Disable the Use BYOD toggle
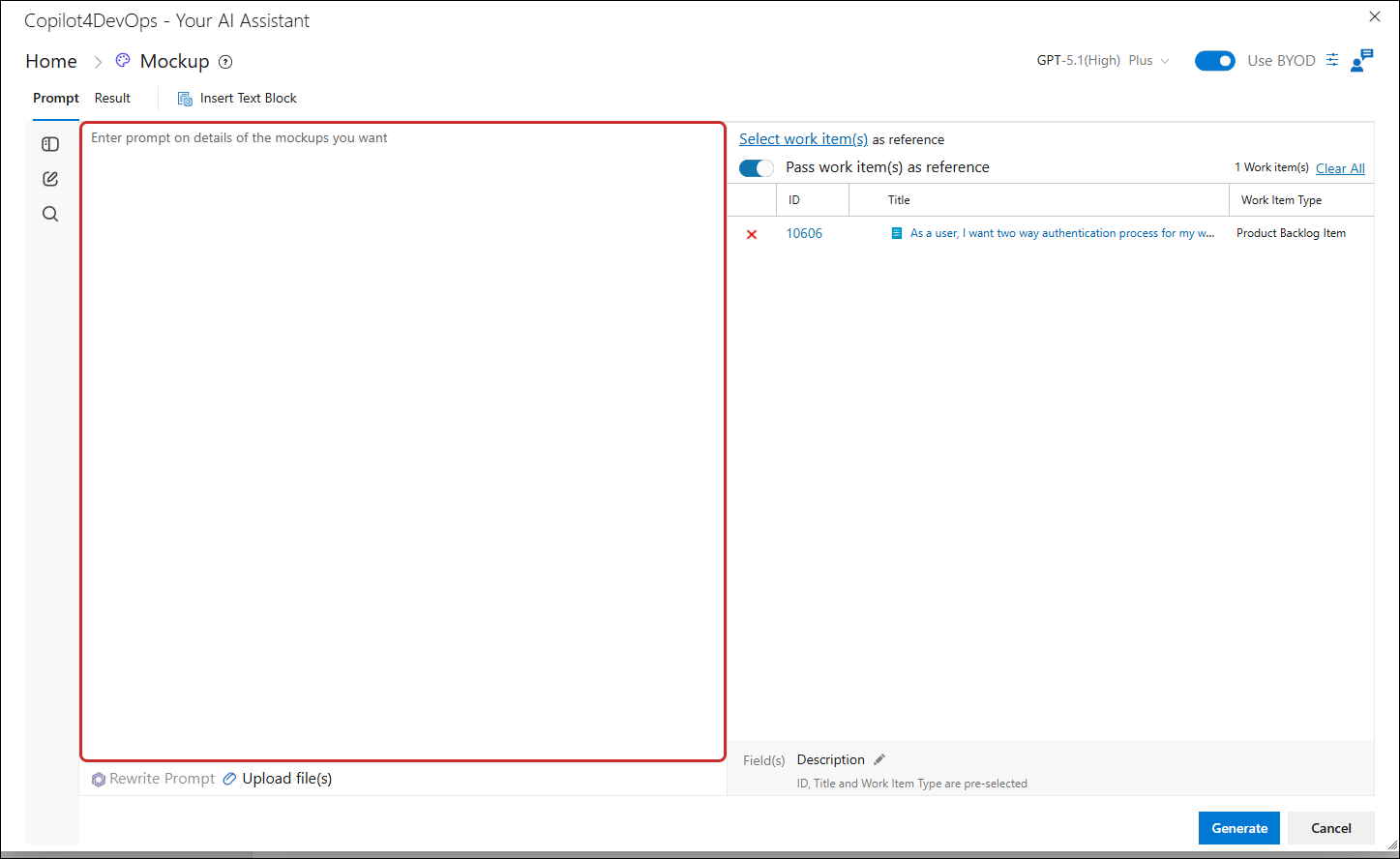 click(x=1215, y=61)
